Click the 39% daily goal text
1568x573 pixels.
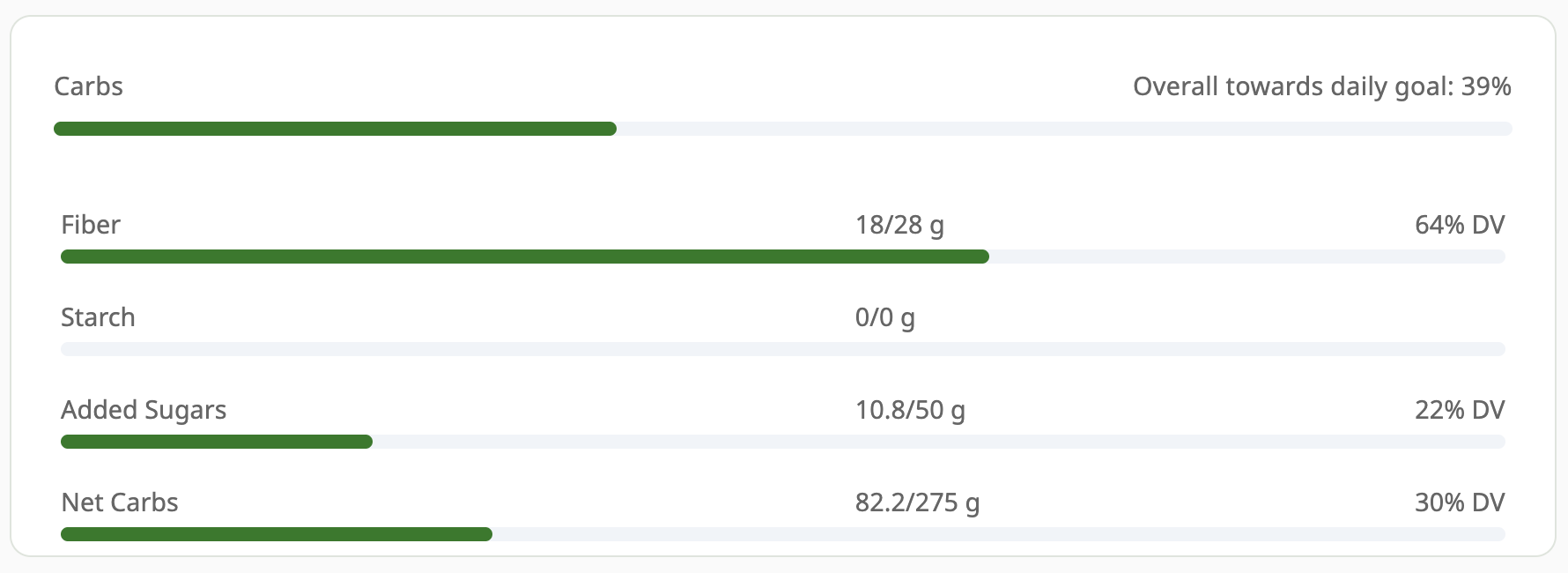[x=1490, y=86]
